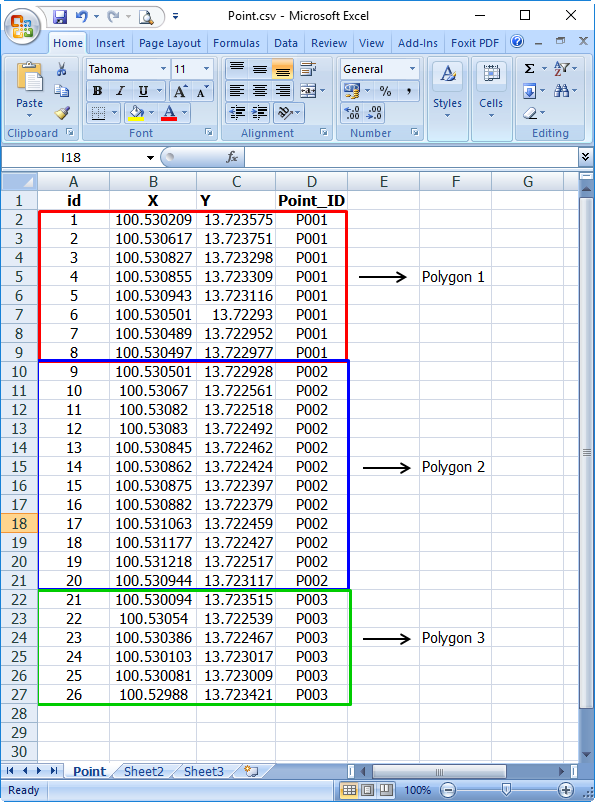Viewport: 595px width, 802px height.
Task: Click the Paste button
Action: [30, 90]
